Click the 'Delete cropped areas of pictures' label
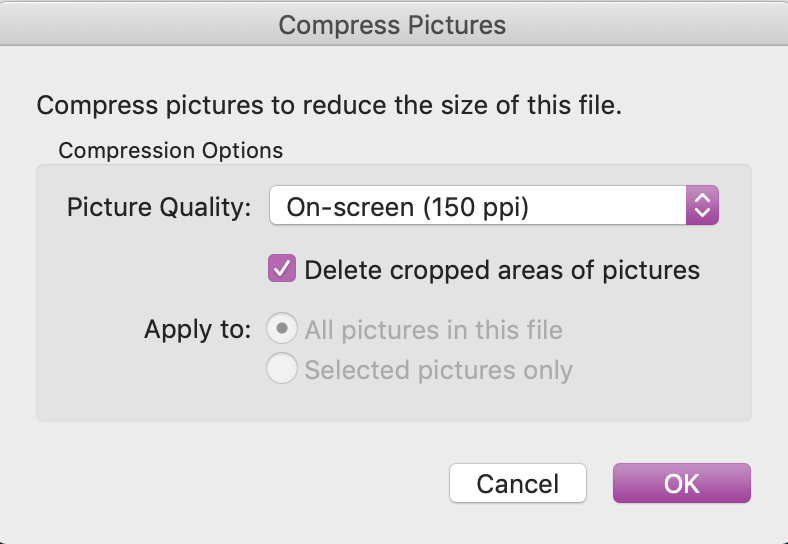The image size is (788, 544). pyautogui.click(x=502, y=270)
